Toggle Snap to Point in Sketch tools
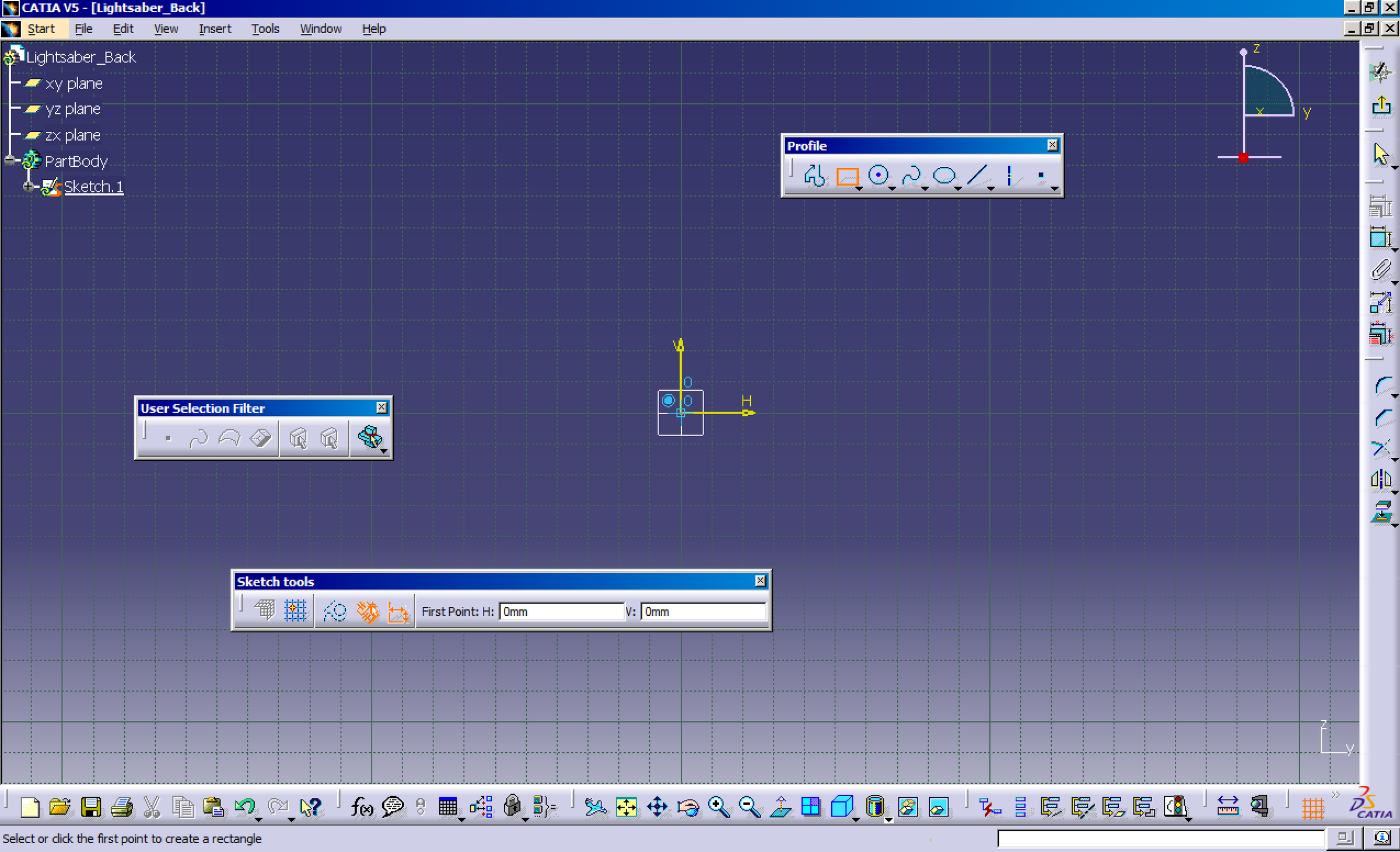The image size is (1400, 852). 296,611
